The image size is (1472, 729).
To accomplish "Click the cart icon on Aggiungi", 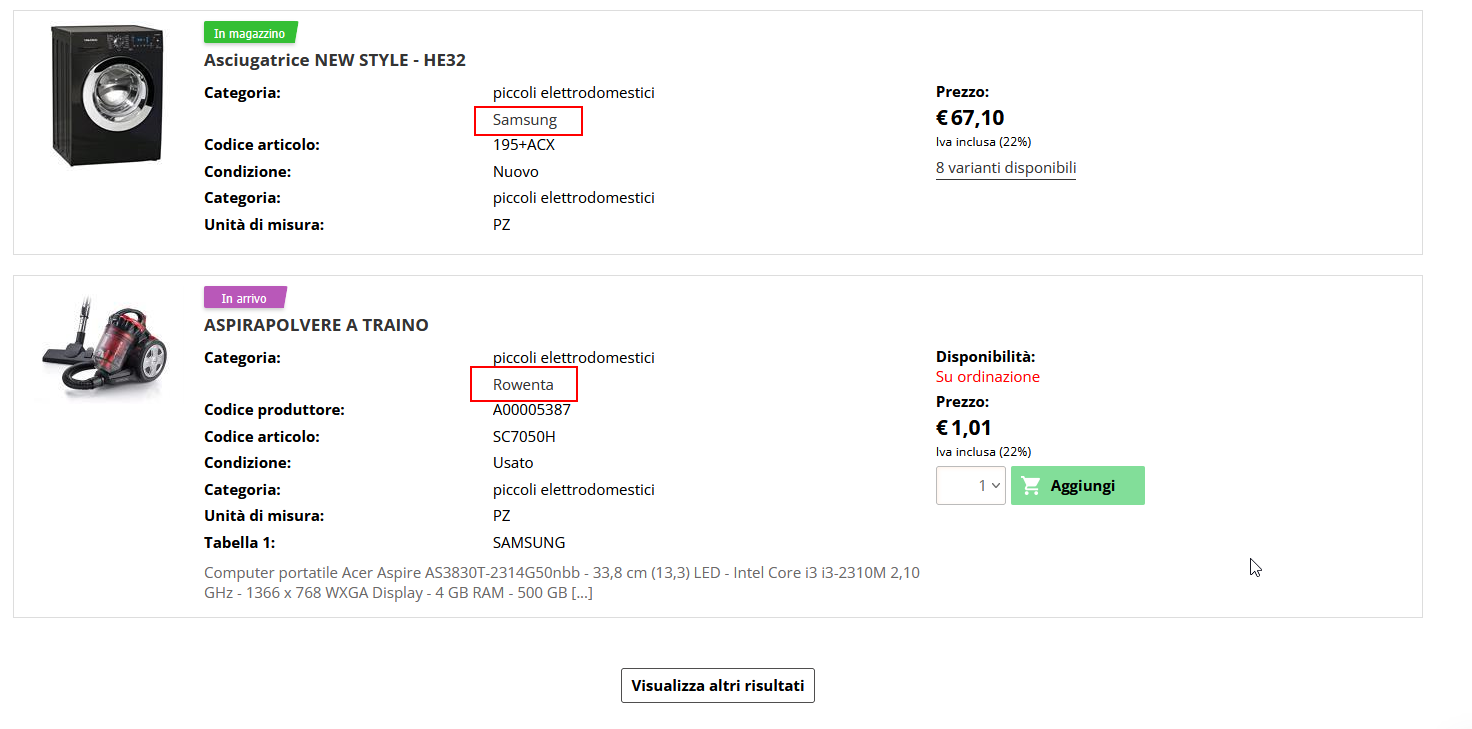I will [x=1031, y=486].
